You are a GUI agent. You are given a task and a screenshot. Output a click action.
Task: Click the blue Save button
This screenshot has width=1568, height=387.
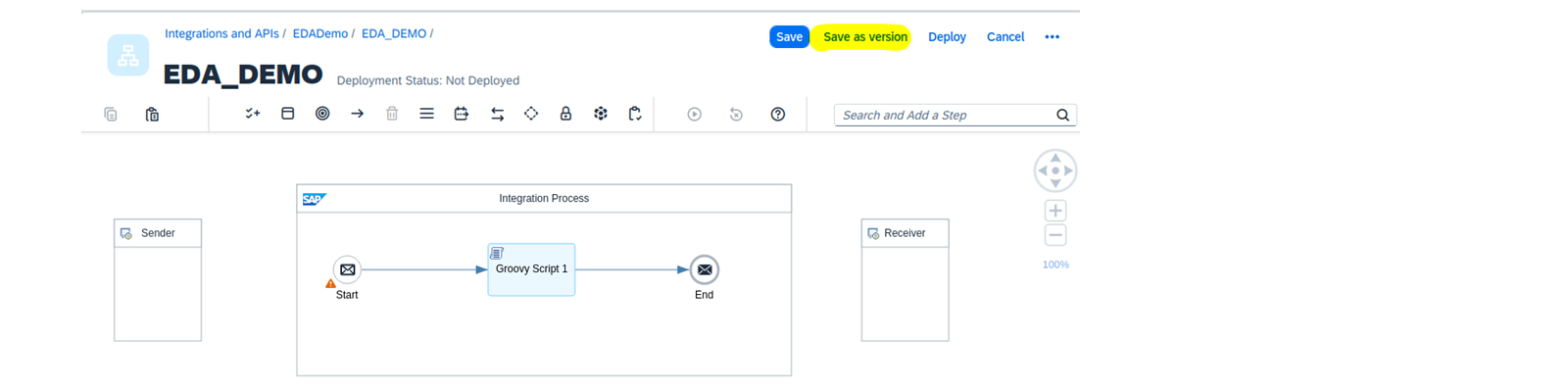click(x=789, y=37)
